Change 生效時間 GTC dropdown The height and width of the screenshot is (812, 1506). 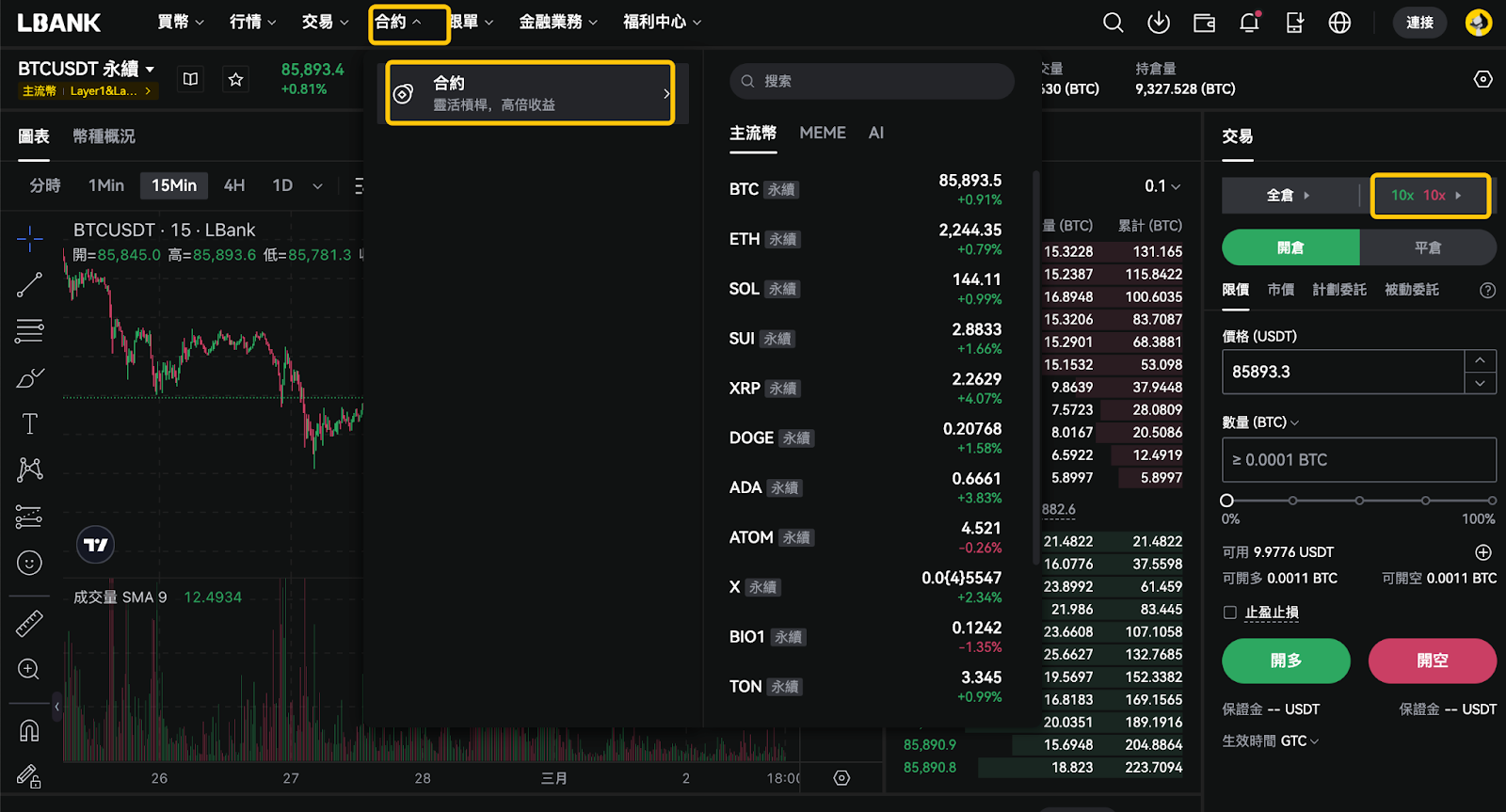coord(1300,741)
